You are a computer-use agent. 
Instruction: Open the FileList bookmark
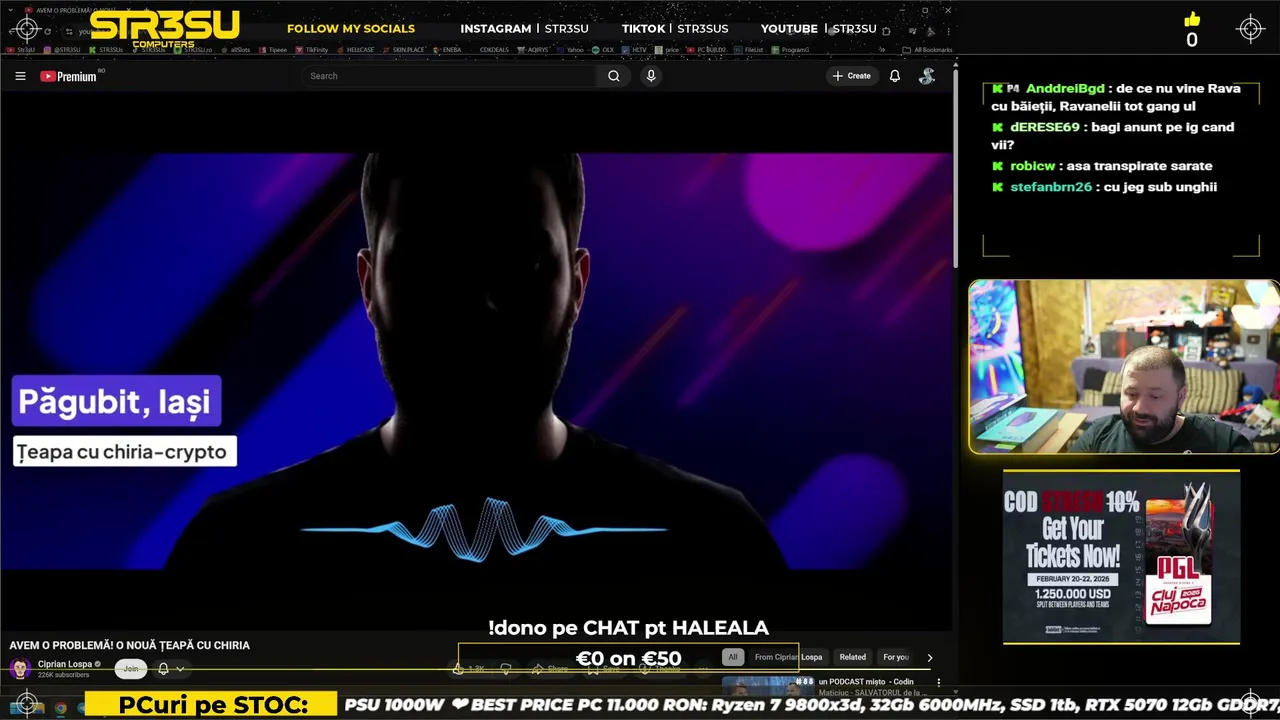tap(749, 49)
